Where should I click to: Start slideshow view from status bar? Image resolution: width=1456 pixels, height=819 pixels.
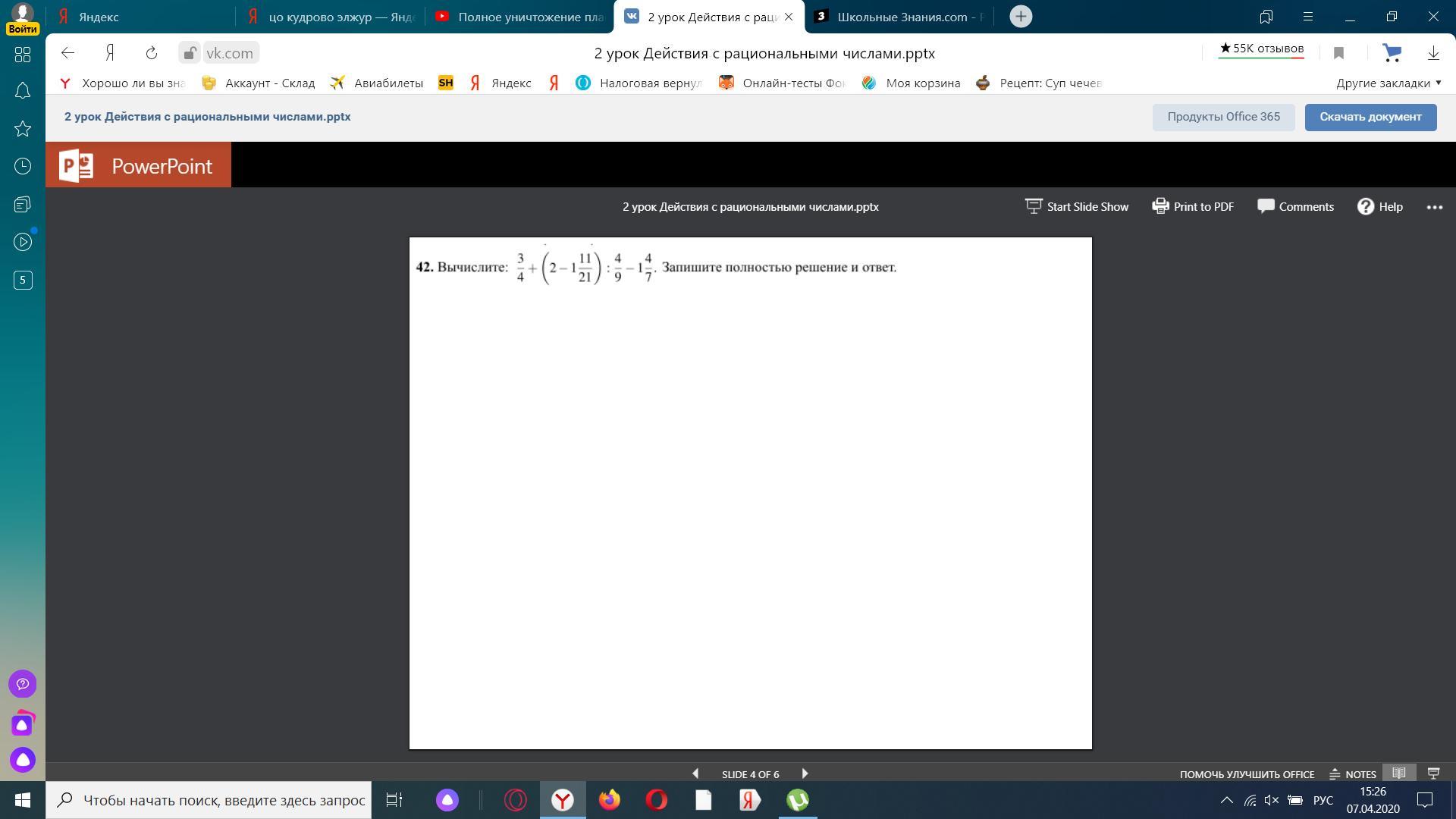pyautogui.click(x=1433, y=773)
